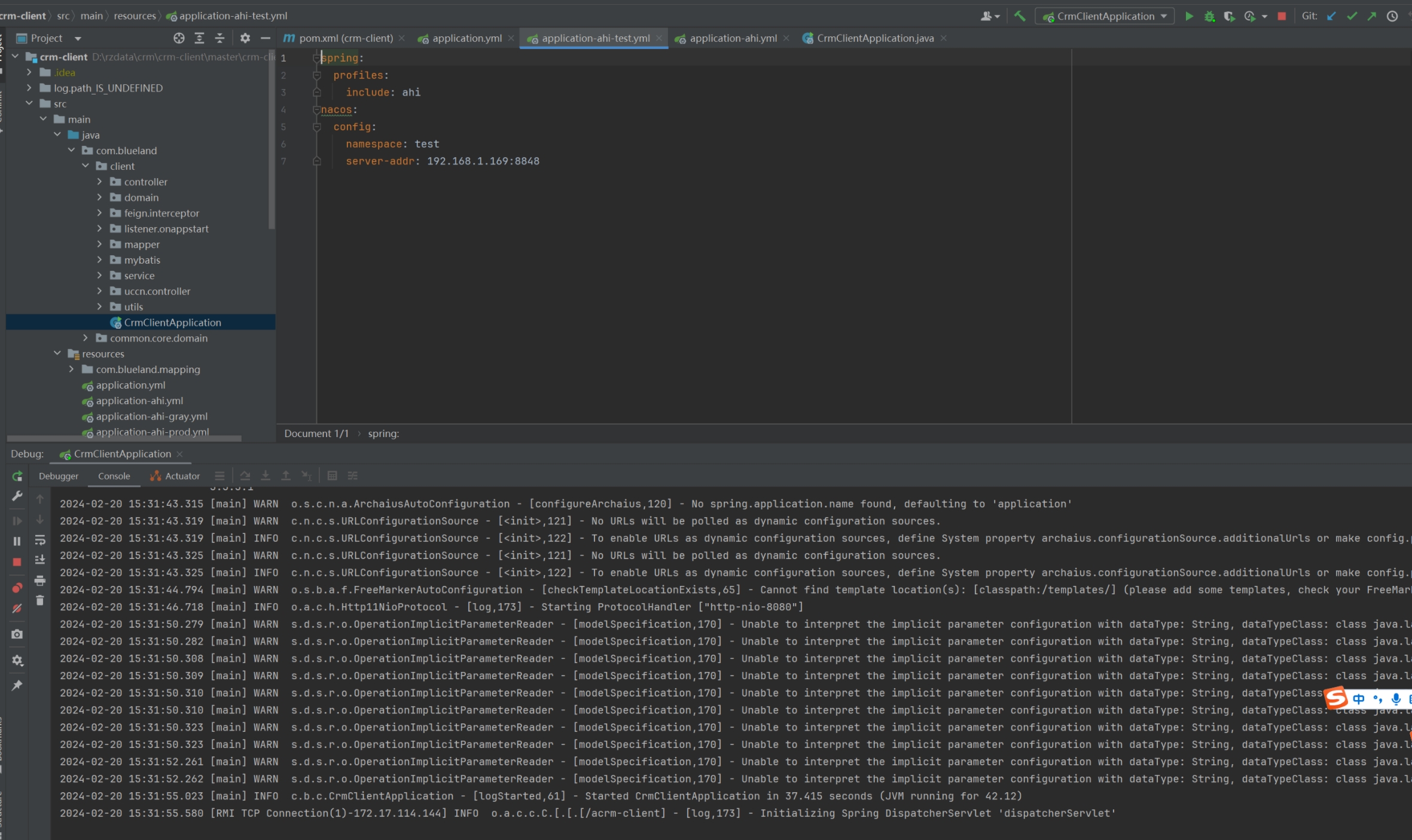Expand the controller package folder
Image resolution: width=1412 pixels, height=840 pixels.
(99, 182)
